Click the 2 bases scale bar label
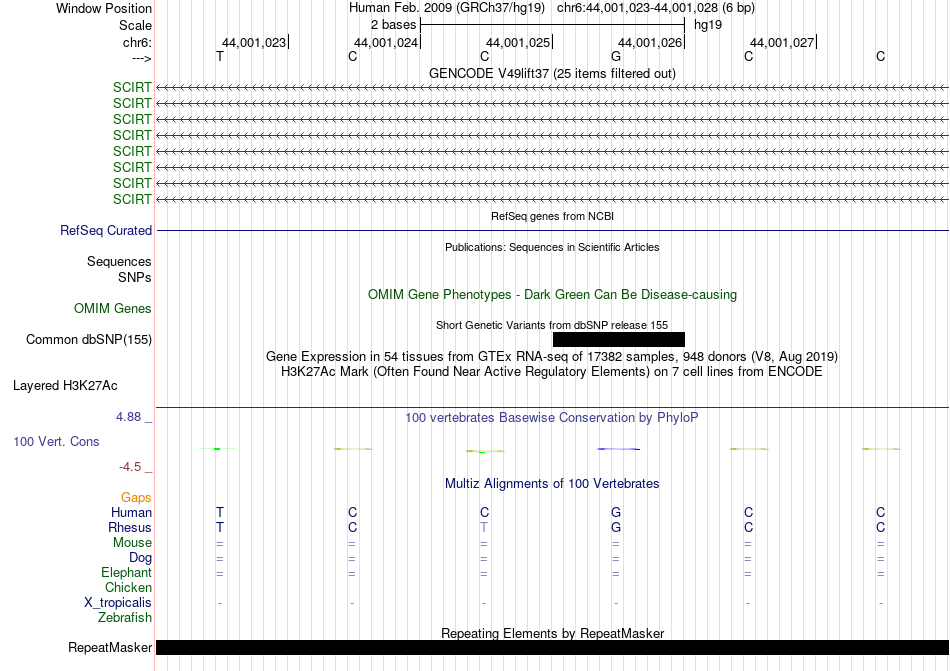950x671 pixels. tap(393, 25)
